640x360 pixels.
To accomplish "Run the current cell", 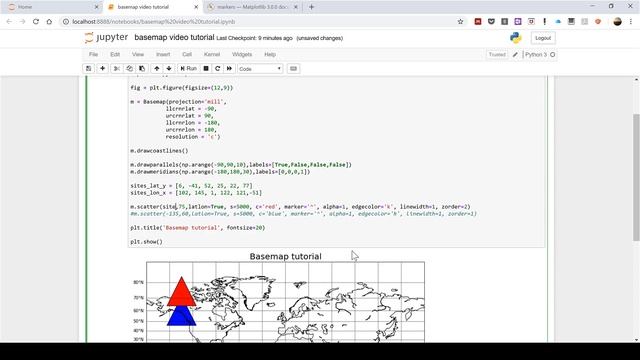I will pos(189,69).
